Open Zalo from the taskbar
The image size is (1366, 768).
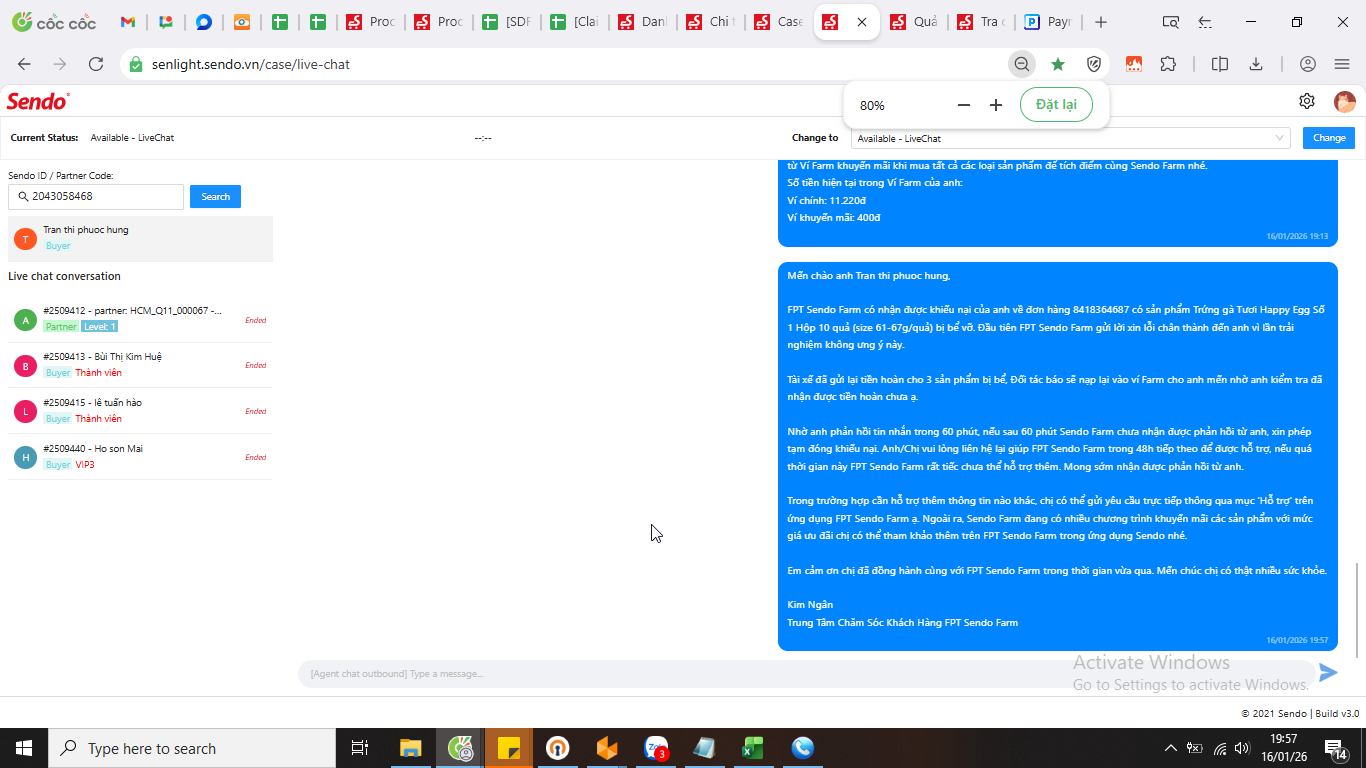pos(657,748)
